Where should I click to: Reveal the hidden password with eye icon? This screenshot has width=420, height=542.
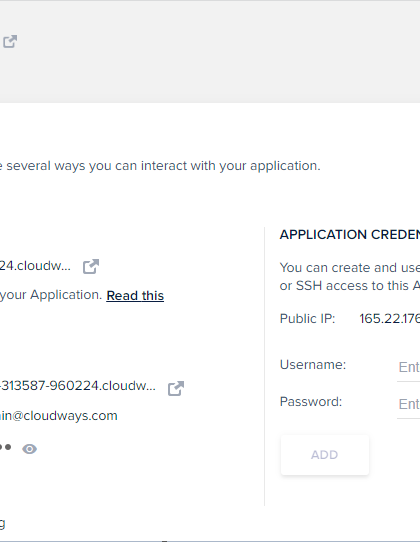tap(29, 449)
